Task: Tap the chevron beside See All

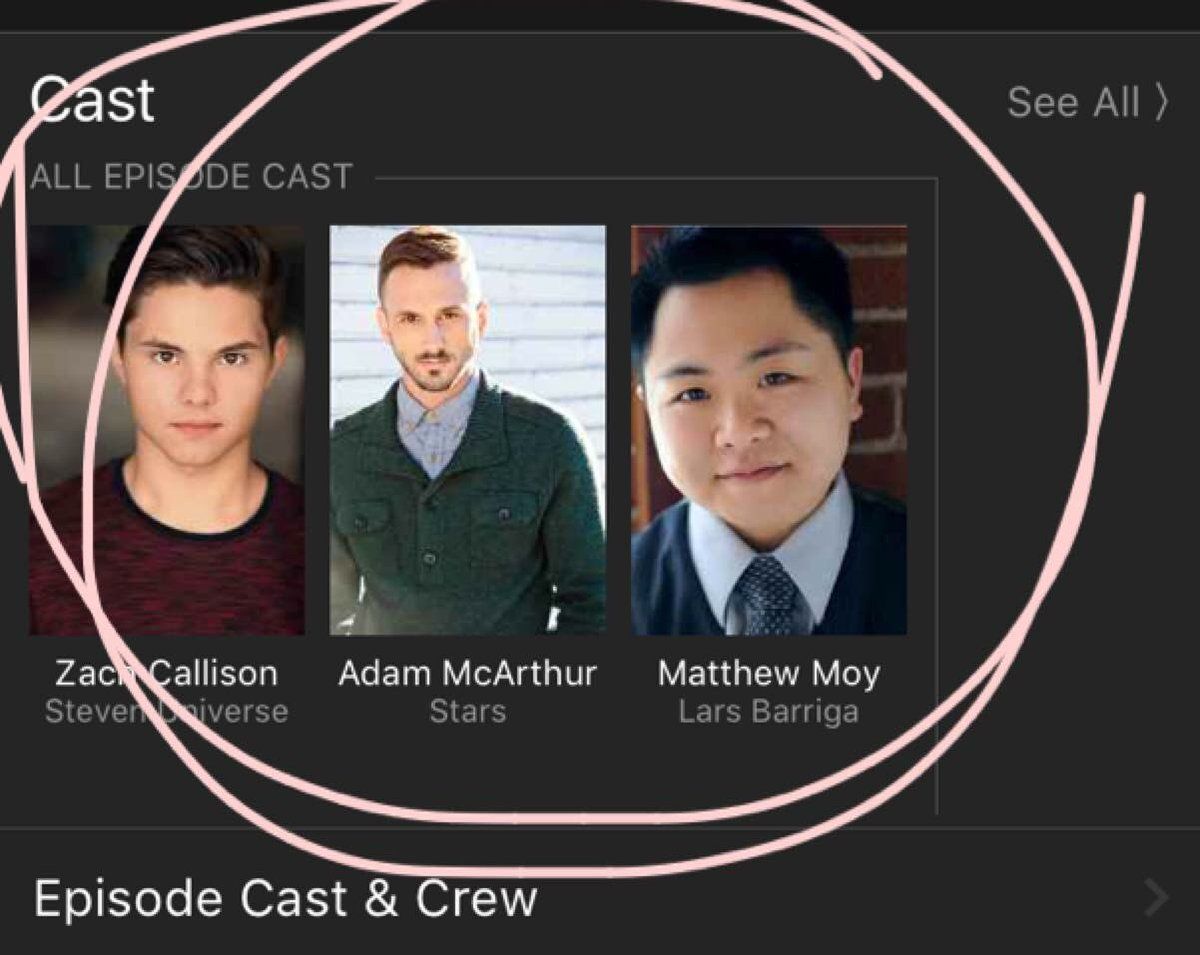Action: point(1160,102)
